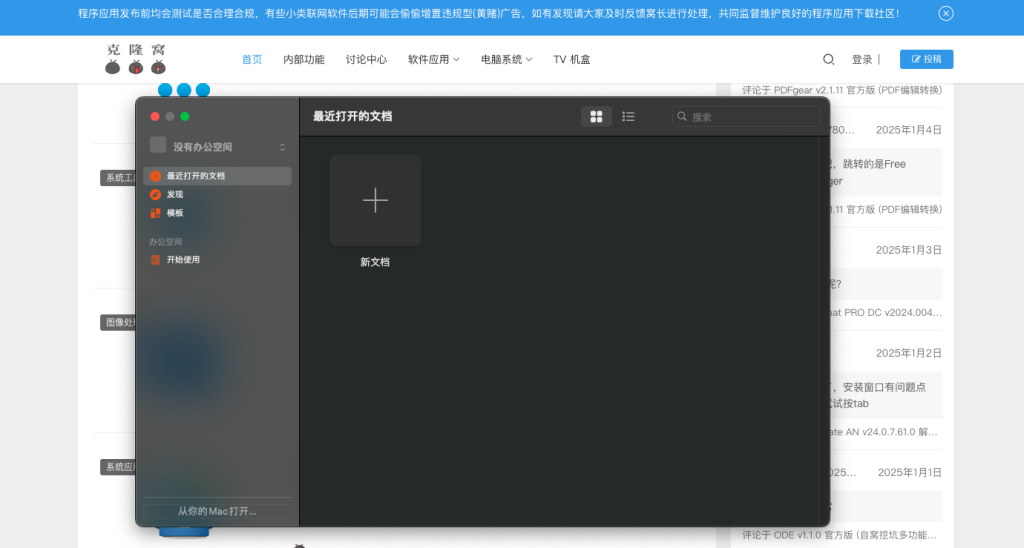The height and width of the screenshot is (548, 1024).
Task: Click the 2025年1月1日 date text
Action: 910,472
